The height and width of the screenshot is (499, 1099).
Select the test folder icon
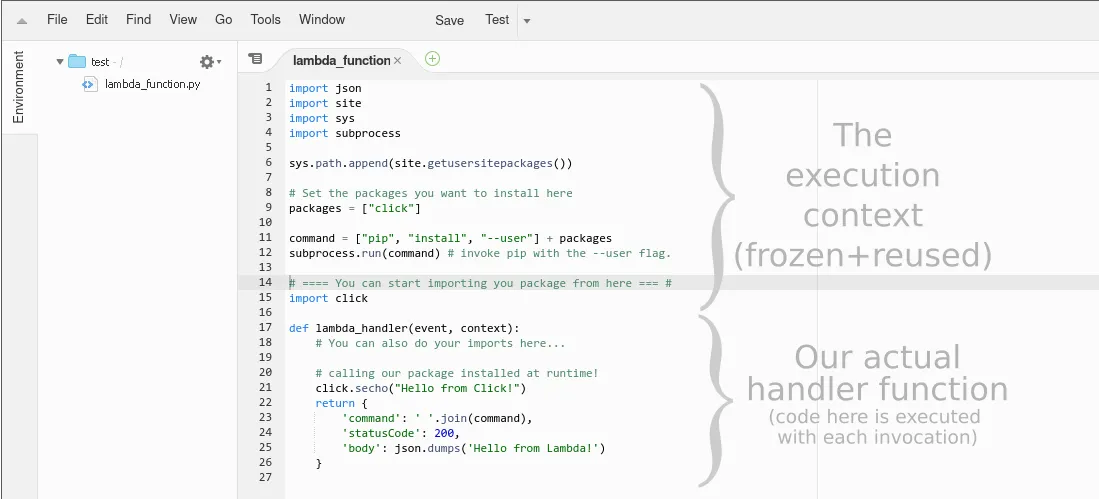(x=77, y=62)
